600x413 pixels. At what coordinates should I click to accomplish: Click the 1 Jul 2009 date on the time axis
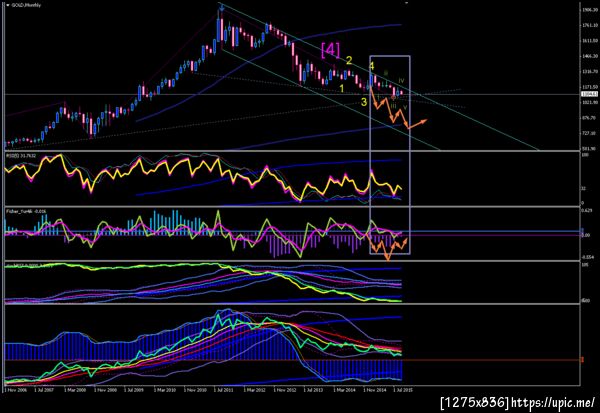point(134,390)
